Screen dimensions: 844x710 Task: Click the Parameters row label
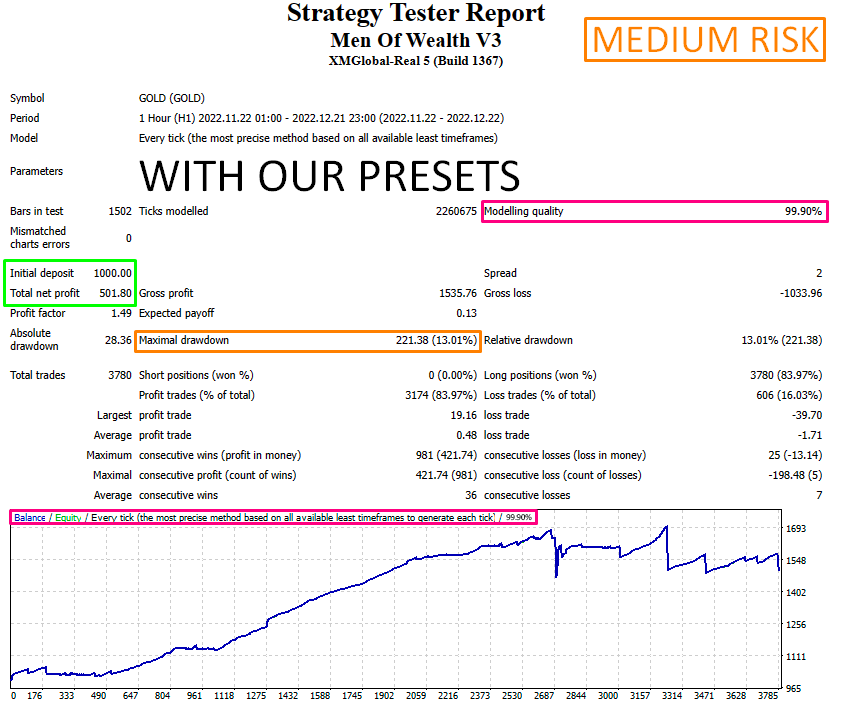[36, 171]
